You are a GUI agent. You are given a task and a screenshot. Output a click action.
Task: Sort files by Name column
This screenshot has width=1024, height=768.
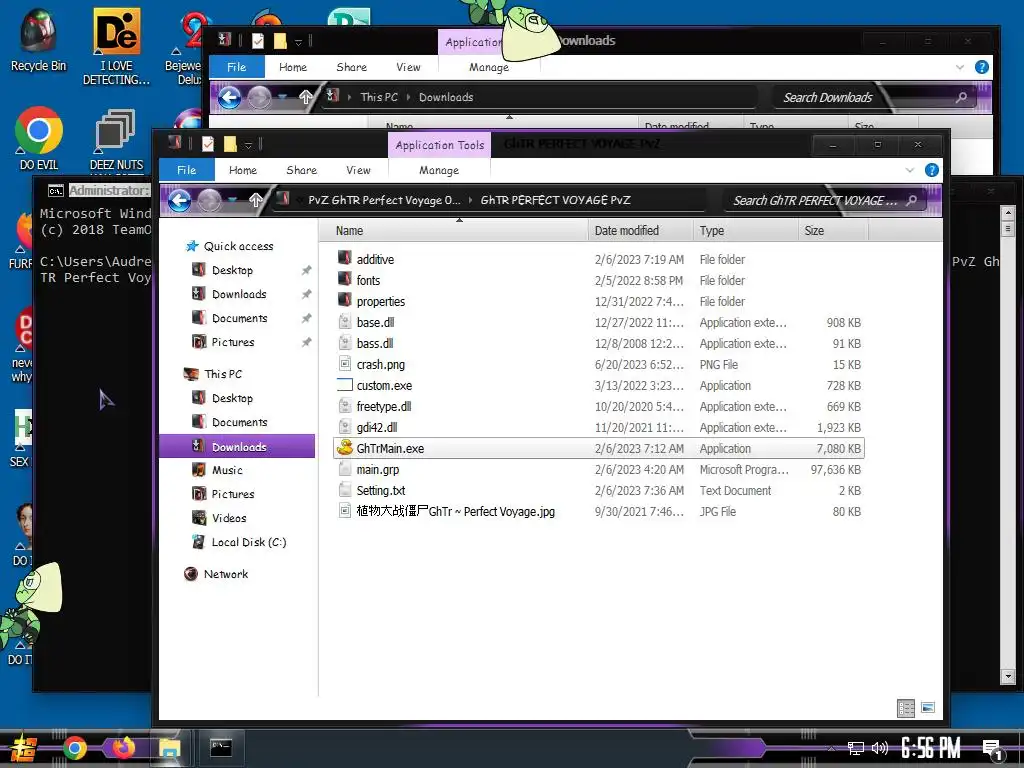(x=455, y=231)
